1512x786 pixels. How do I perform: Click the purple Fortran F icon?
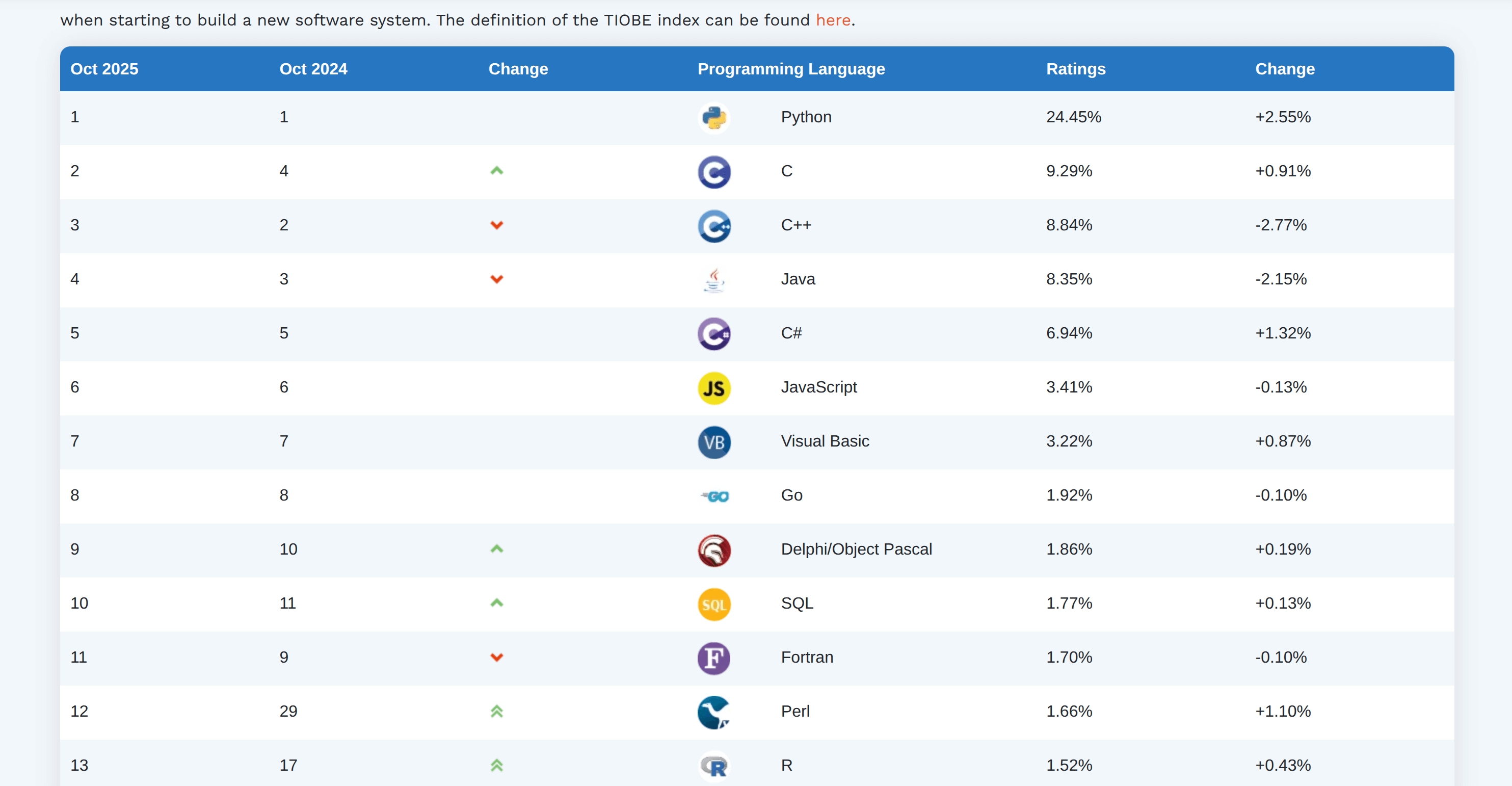pos(714,658)
